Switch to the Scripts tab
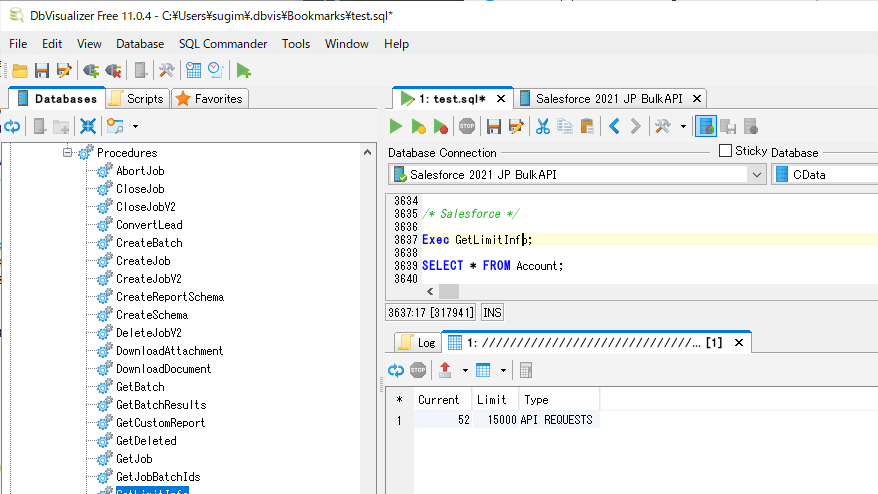The image size is (878, 494). coord(138,99)
